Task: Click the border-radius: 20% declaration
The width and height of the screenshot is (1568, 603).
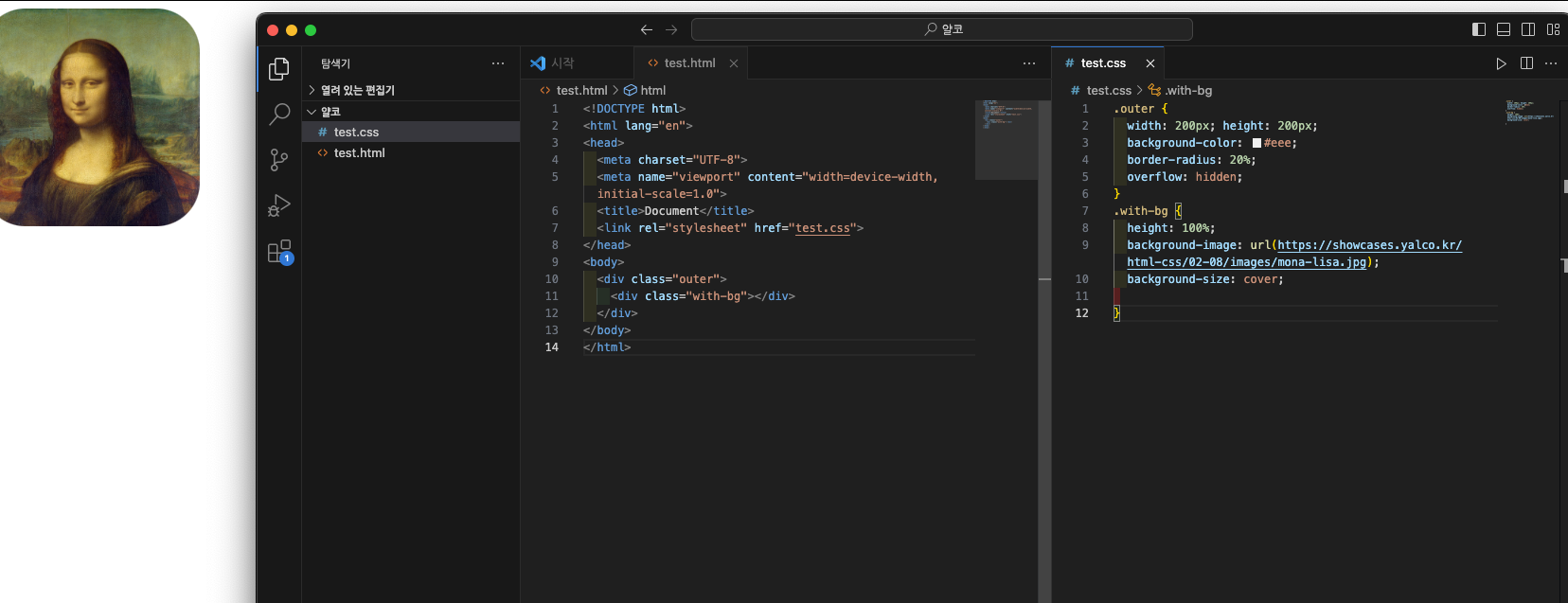Action: coord(1191,160)
